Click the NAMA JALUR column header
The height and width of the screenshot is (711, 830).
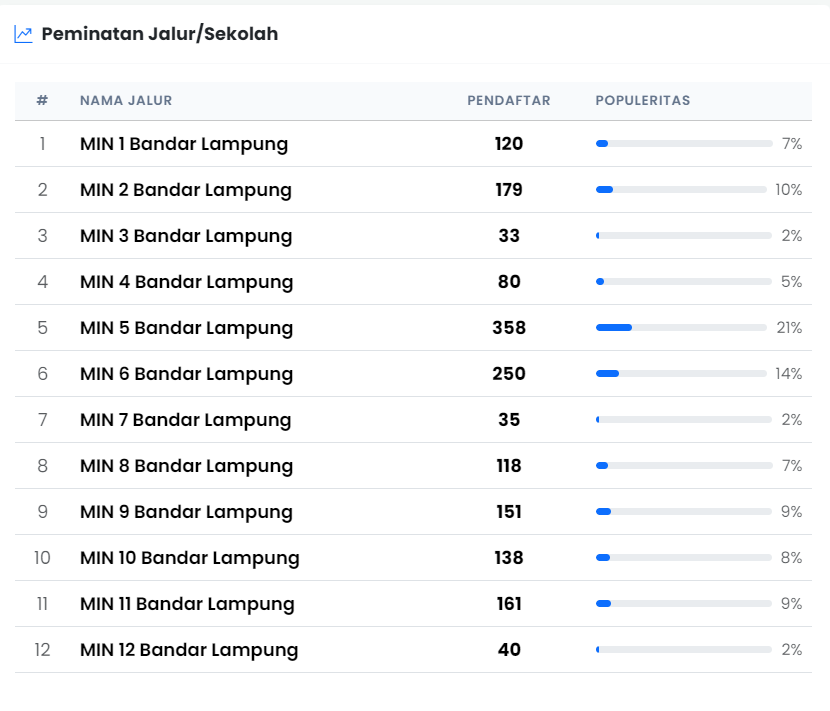coord(126,101)
